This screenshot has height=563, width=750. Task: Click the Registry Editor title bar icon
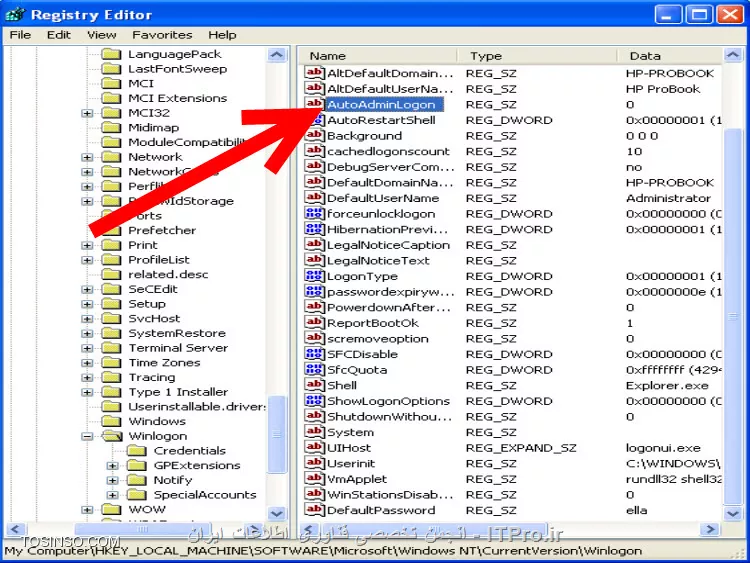(x=15, y=14)
